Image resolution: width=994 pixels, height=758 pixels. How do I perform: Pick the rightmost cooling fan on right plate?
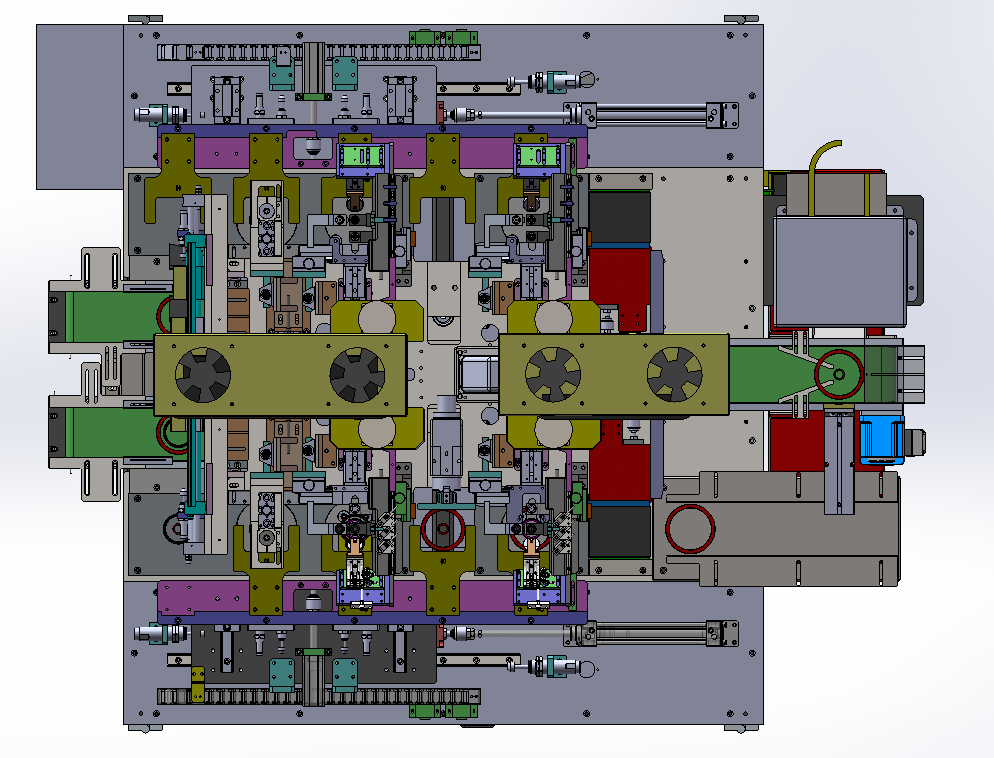click(x=674, y=374)
